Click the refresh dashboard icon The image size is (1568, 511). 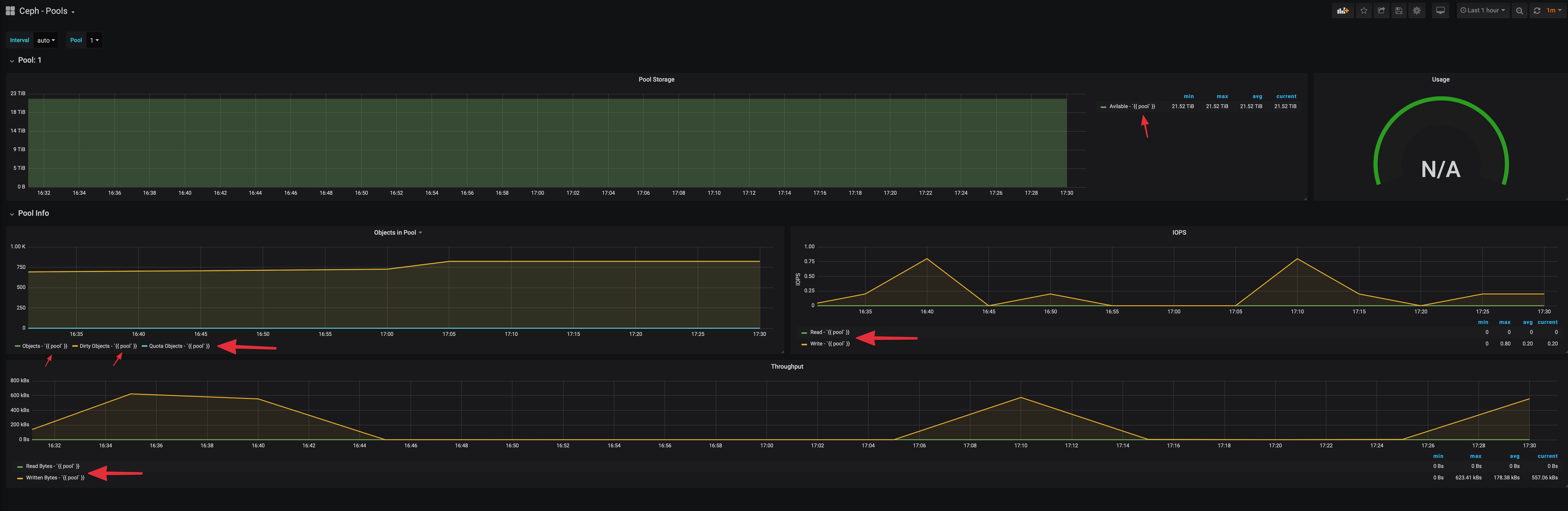click(1536, 10)
